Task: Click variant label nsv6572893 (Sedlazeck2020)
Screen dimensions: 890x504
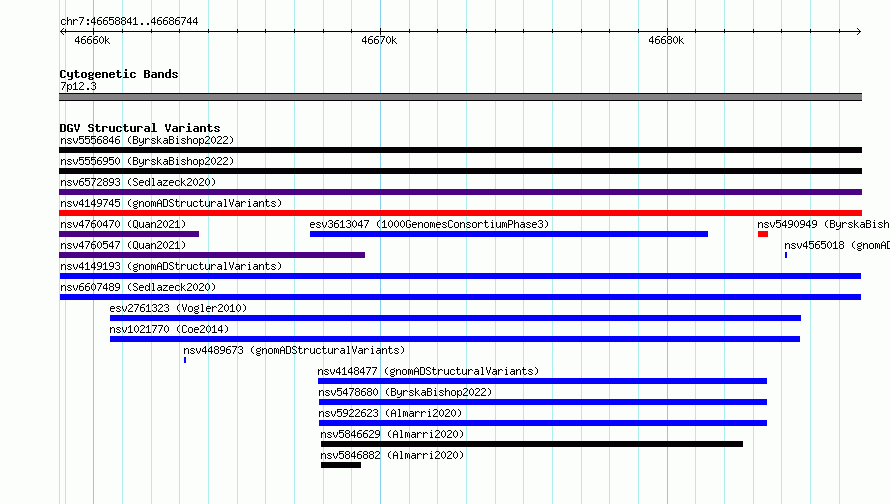Action: (138, 182)
